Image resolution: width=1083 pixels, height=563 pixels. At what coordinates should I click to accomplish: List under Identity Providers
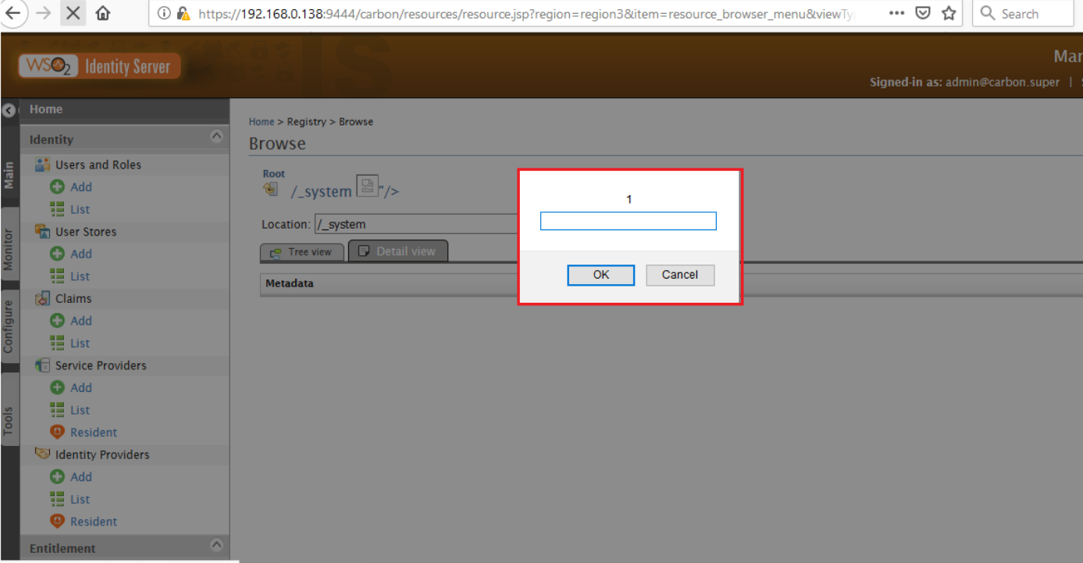(x=79, y=499)
